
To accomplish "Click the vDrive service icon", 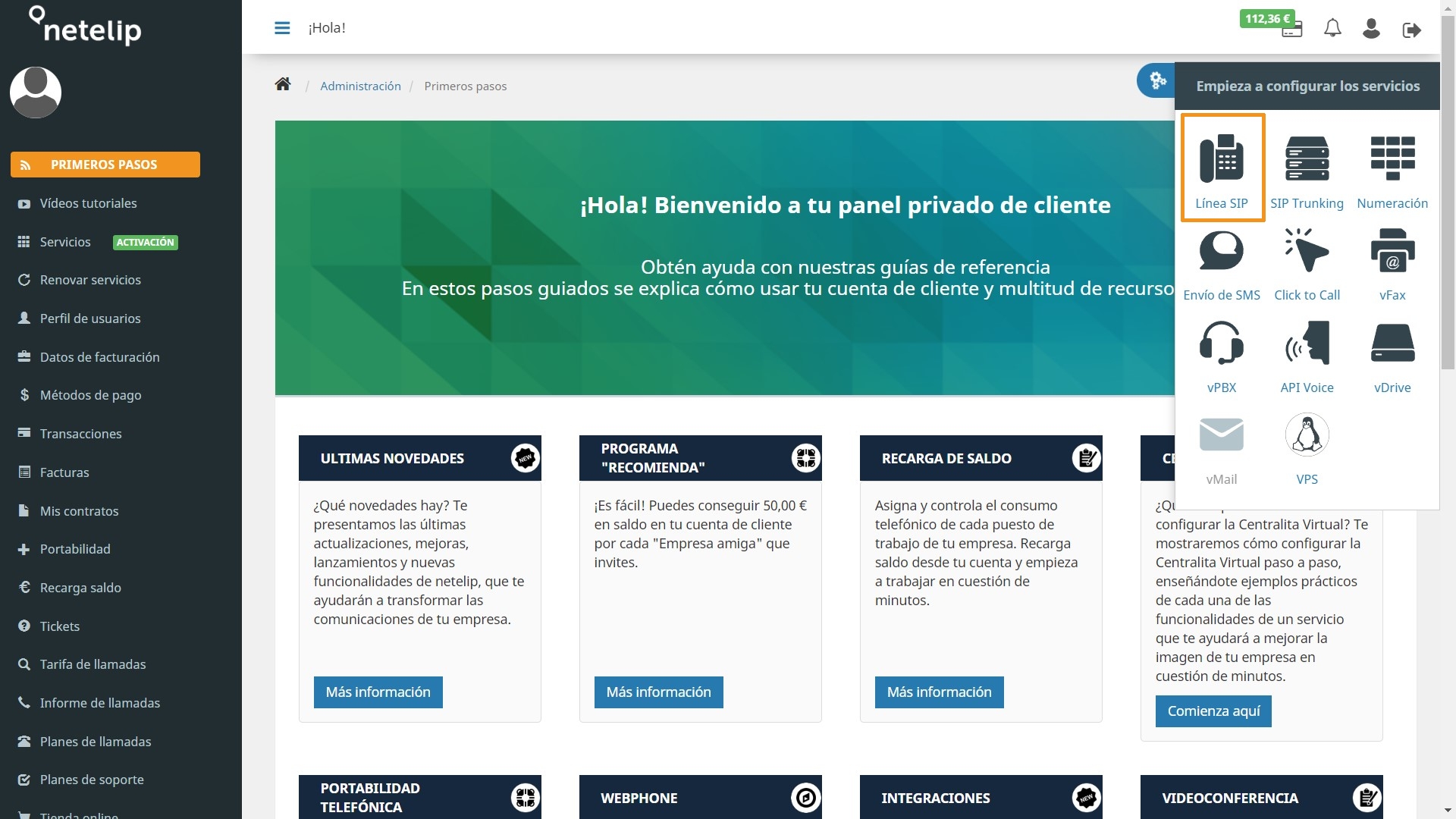I will tap(1392, 356).
